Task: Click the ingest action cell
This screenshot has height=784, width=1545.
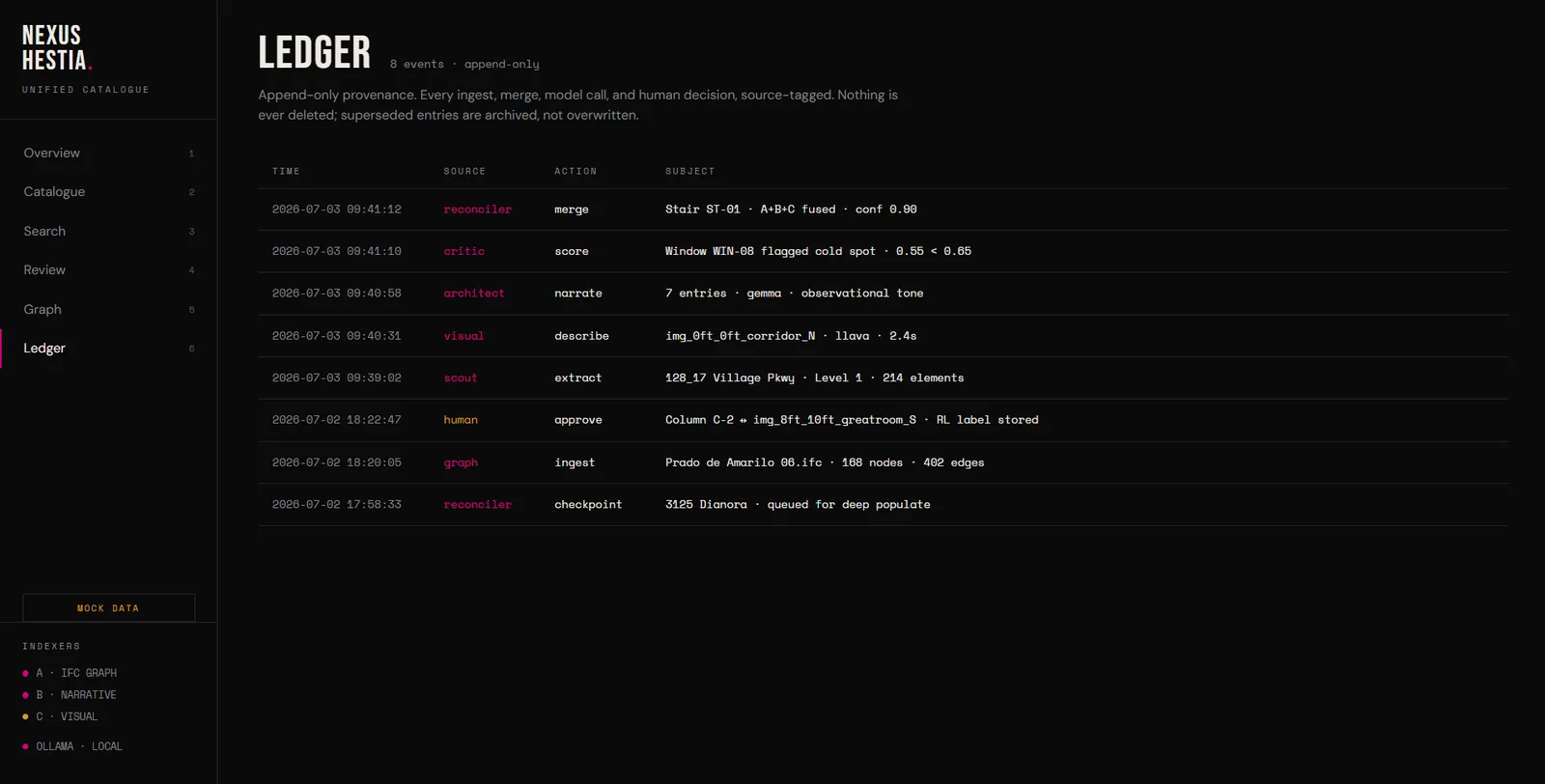Action: 575,462
